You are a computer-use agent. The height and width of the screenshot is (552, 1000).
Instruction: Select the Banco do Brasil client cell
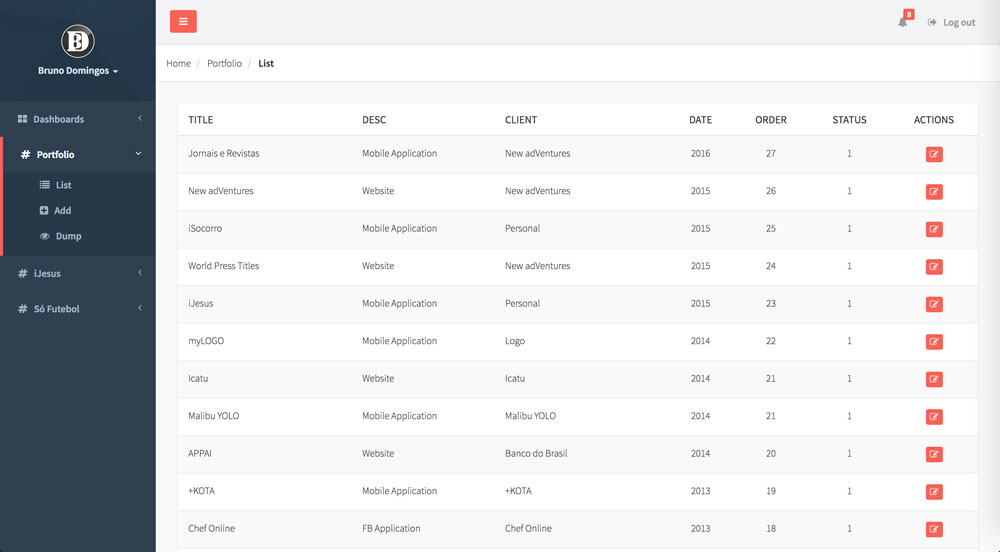(x=536, y=453)
